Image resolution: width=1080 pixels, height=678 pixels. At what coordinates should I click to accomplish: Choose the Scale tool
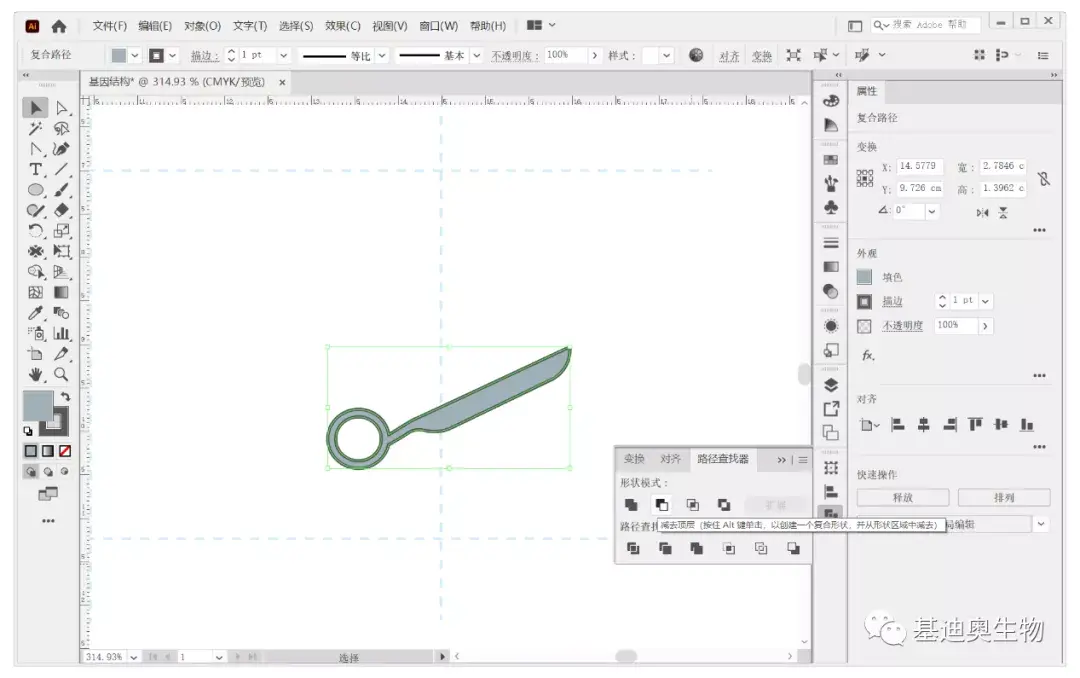click(61, 231)
